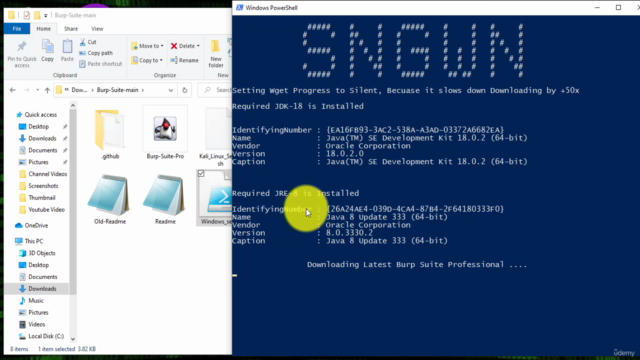Uncheck the selected file's checkbox

[201, 174]
